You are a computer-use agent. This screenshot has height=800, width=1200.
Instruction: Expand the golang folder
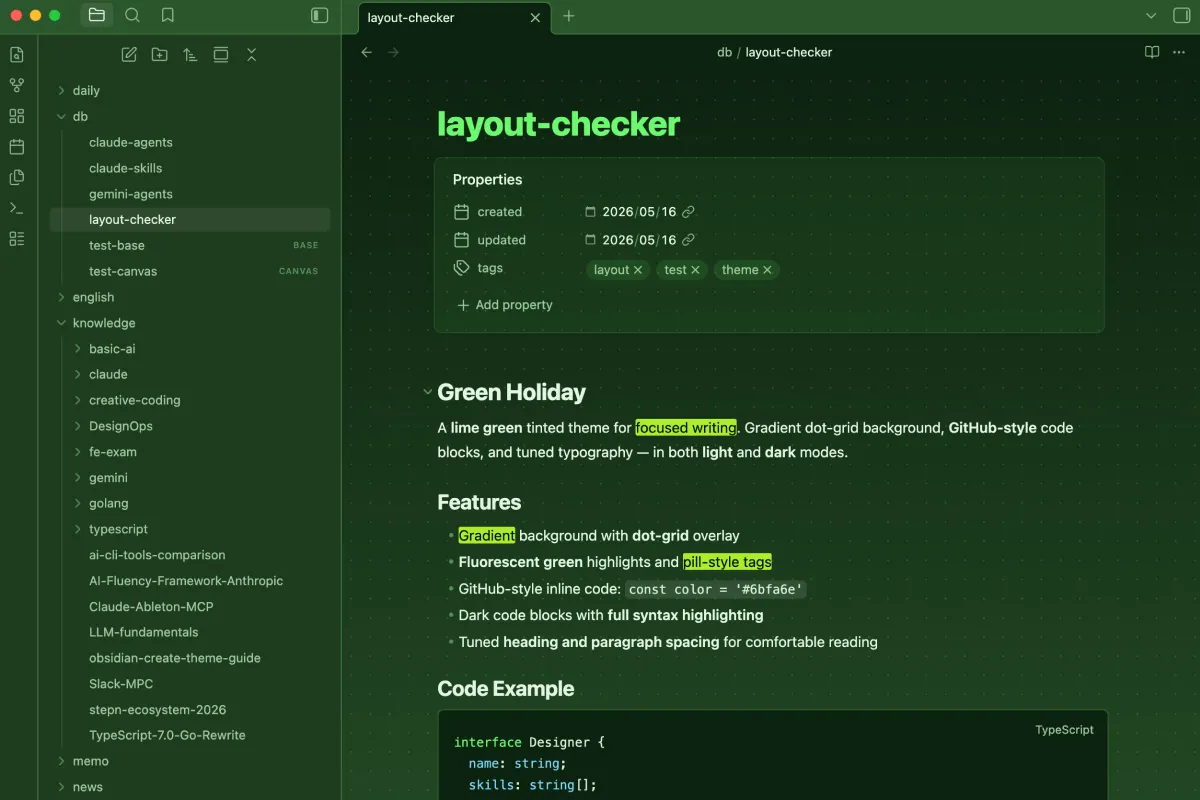coord(78,503)
